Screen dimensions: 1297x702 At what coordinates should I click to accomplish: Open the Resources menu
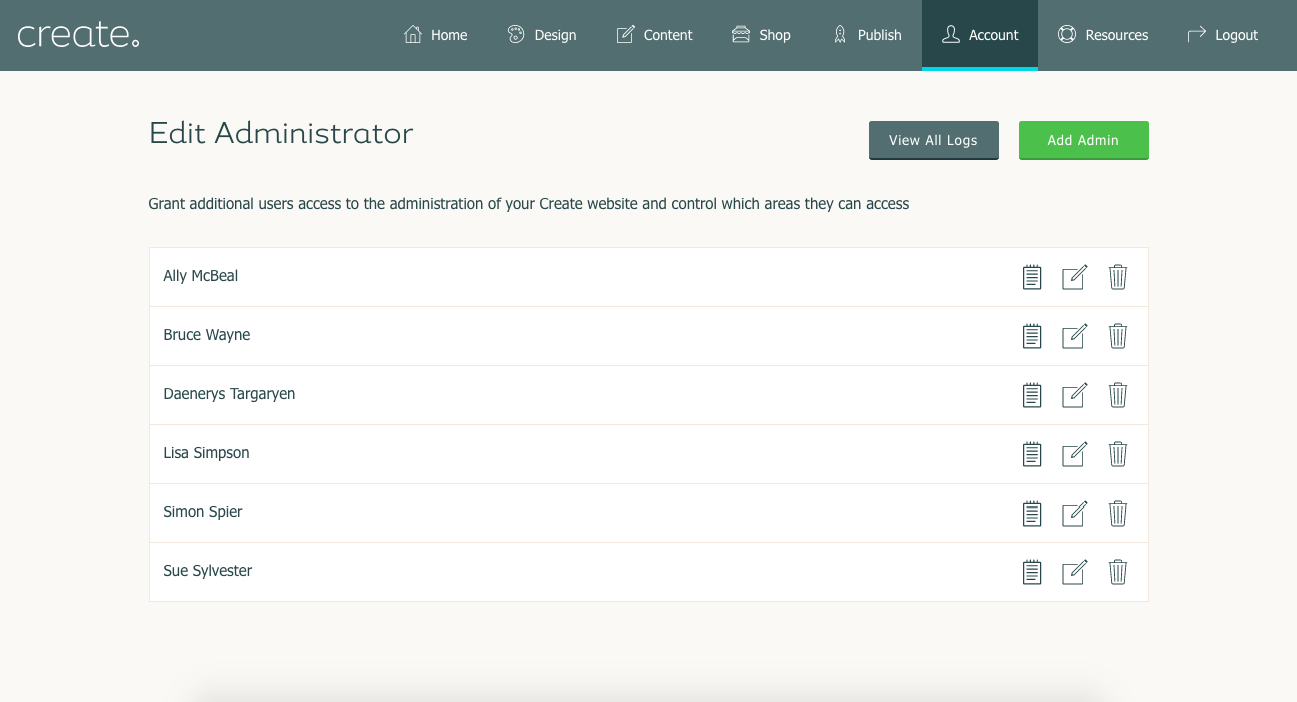(x=1103, y=35)
